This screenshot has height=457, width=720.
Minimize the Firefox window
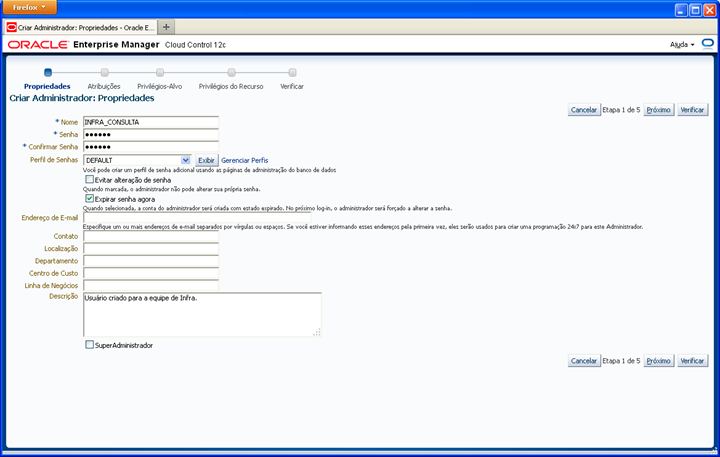[x=681, y=10]
